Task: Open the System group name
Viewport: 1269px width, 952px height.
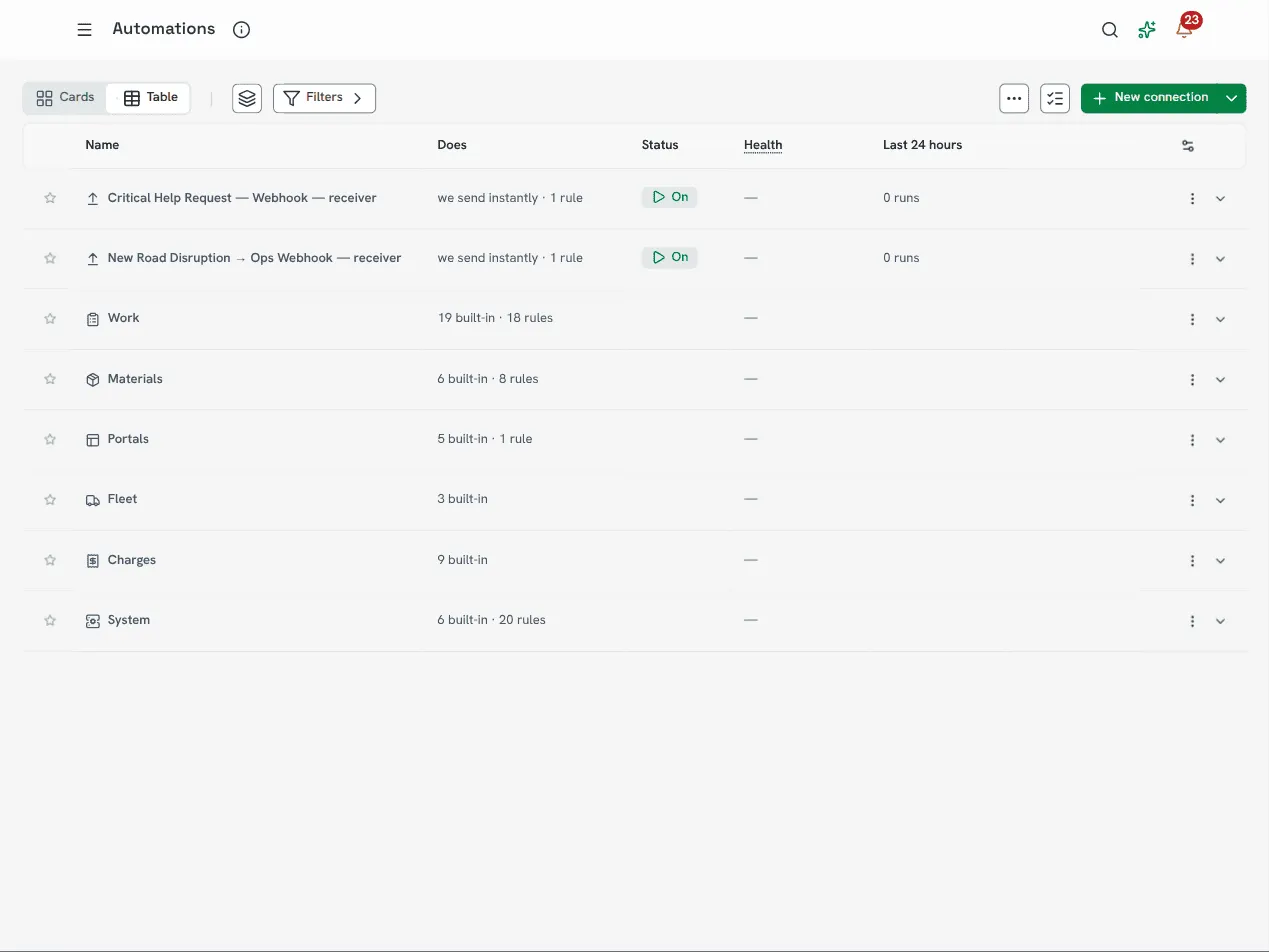Action: click(x=129, y=620)
